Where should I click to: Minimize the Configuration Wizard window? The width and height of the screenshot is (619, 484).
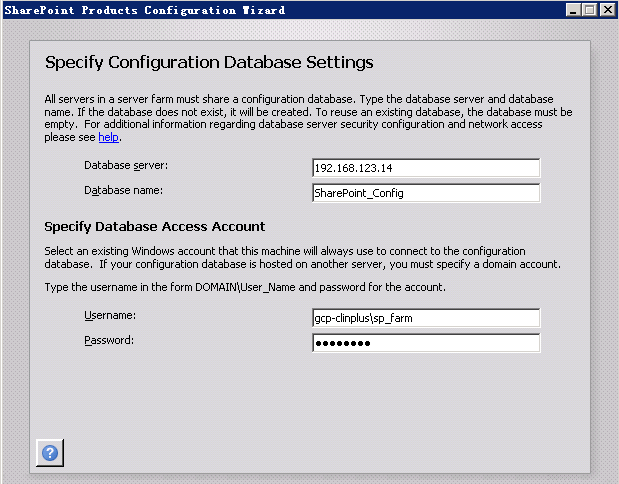click(573, 9)
